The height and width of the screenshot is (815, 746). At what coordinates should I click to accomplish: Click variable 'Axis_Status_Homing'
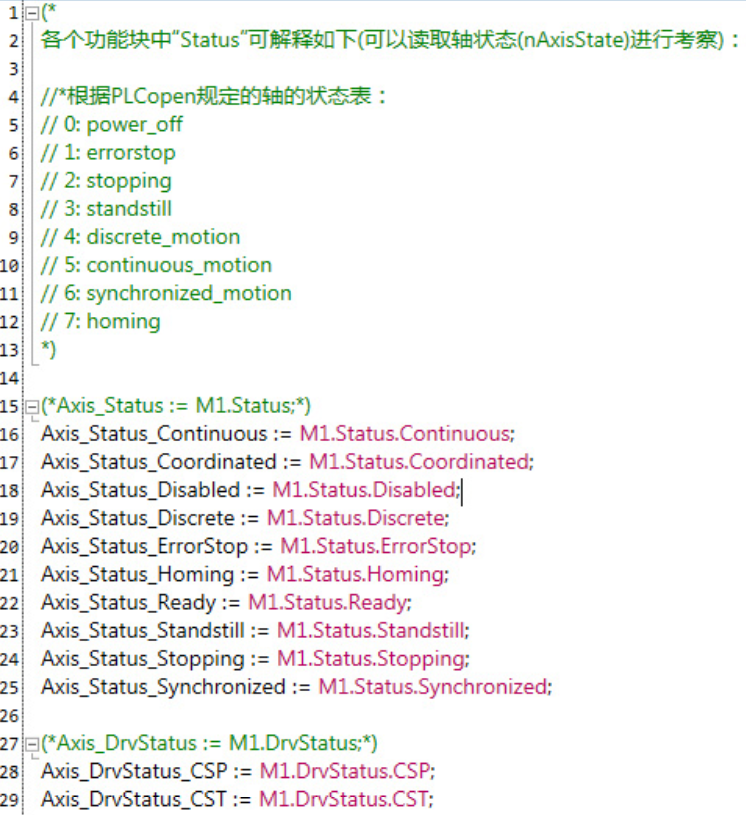[138, 574]
